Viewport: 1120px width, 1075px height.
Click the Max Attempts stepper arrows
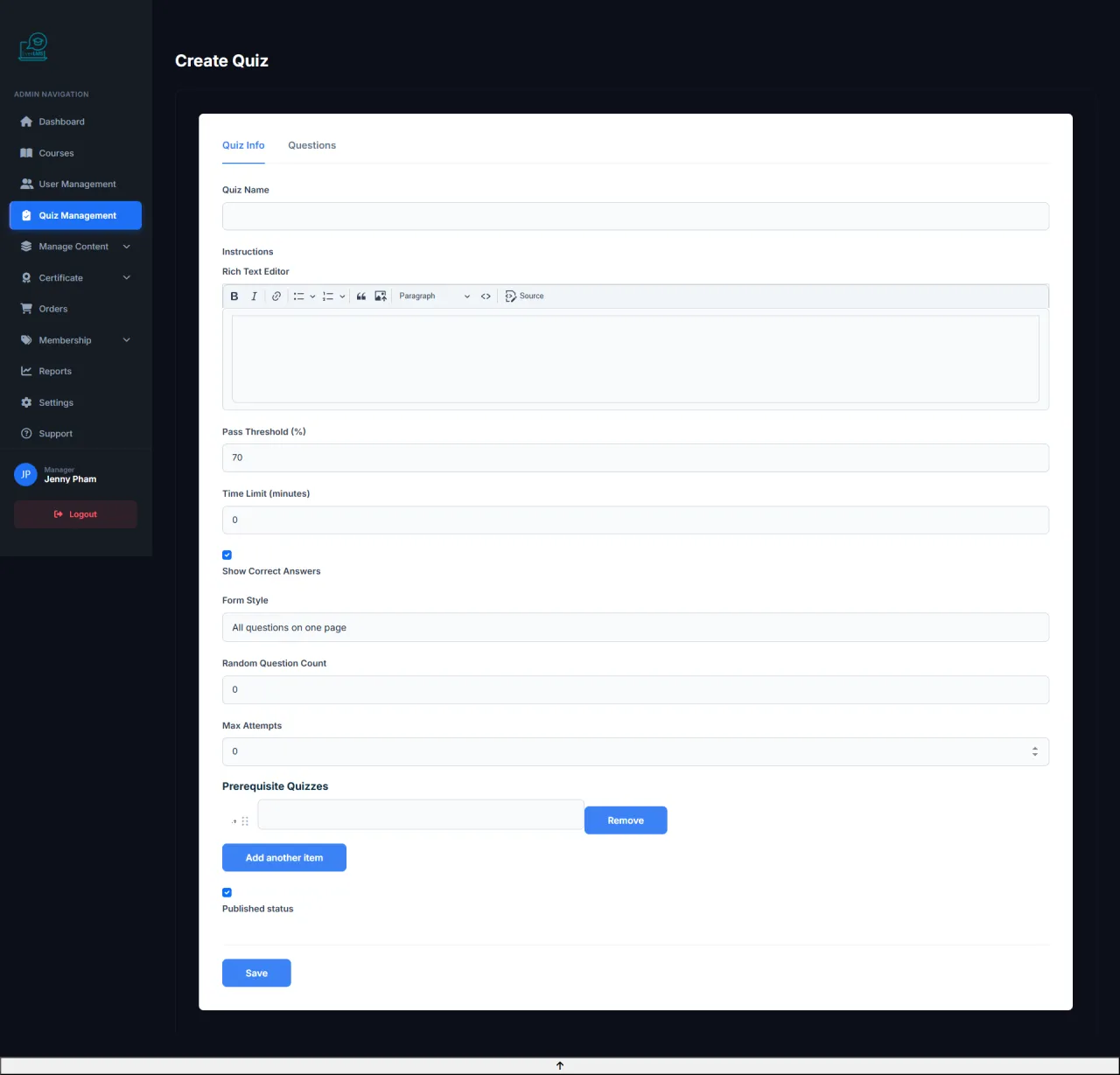(x=1035, y=751)
